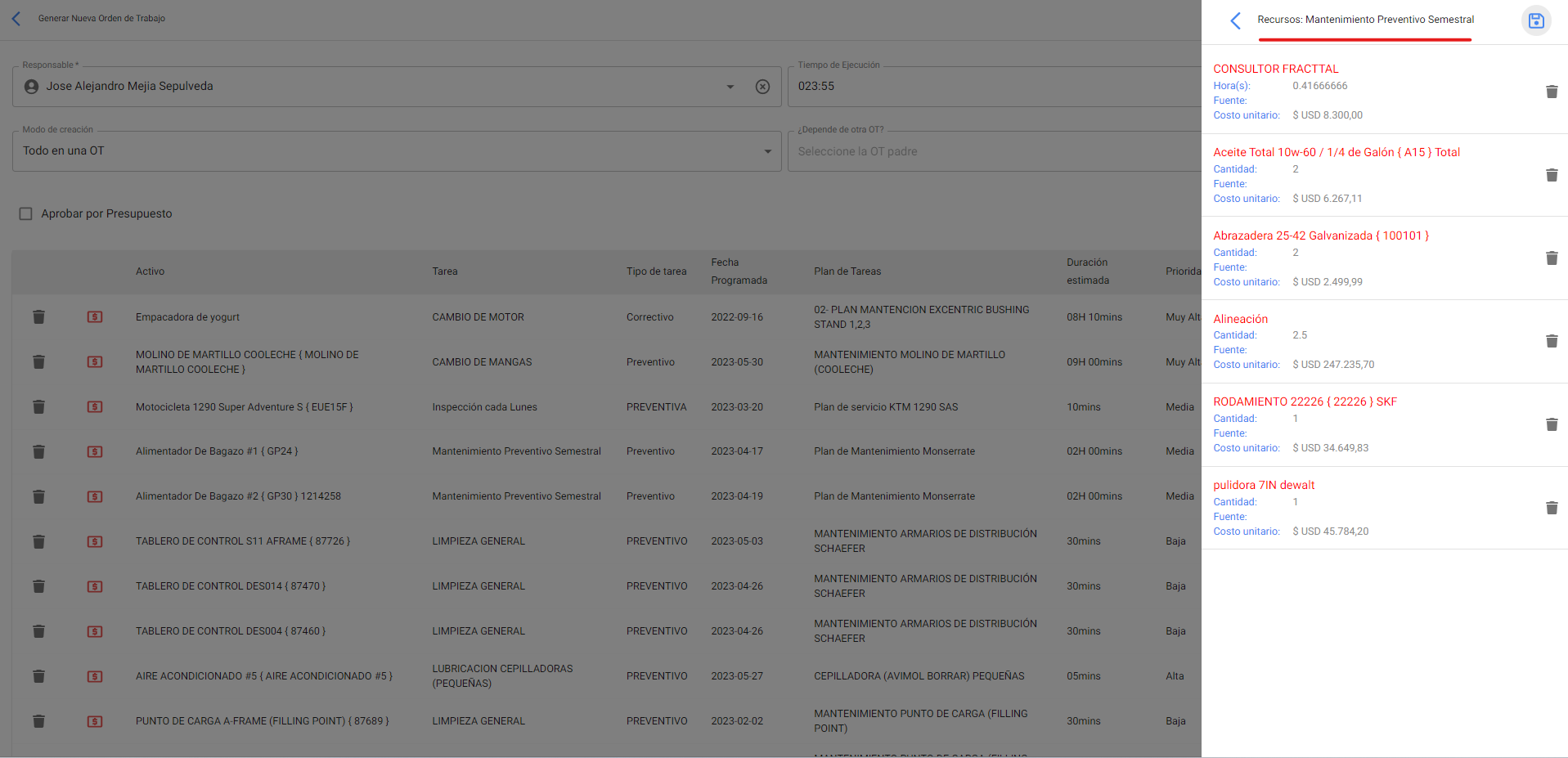Click the save icon in Recursos panel
Screen dimensions: 1568x758
(1535, 20)
